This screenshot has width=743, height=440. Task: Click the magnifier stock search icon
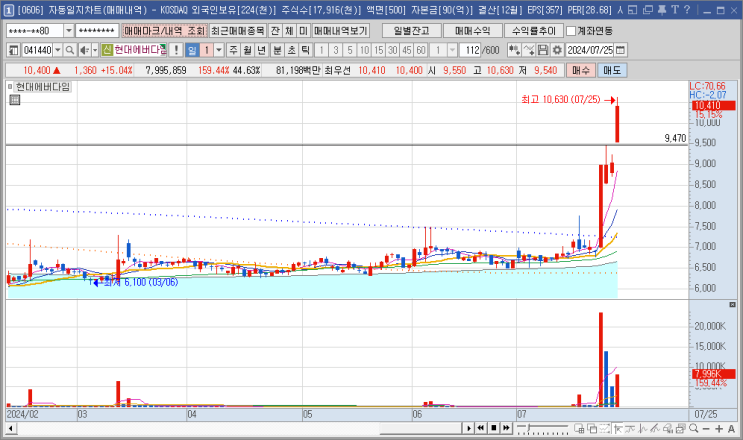click(70, 50)
